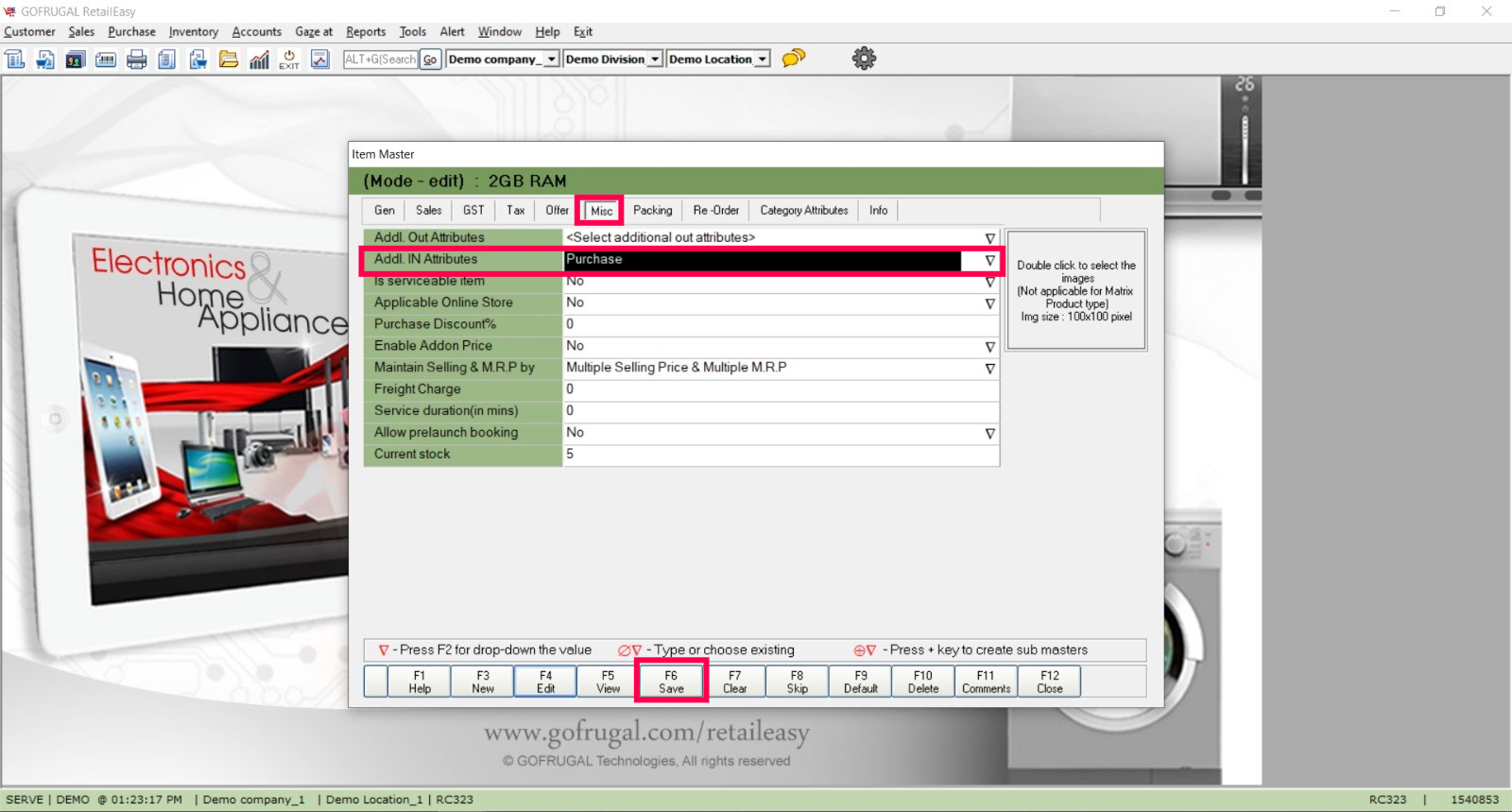The width and height of the screenshot is (1512, 812).
Task: Click the F4 Edit button
Action: (545, 682)
